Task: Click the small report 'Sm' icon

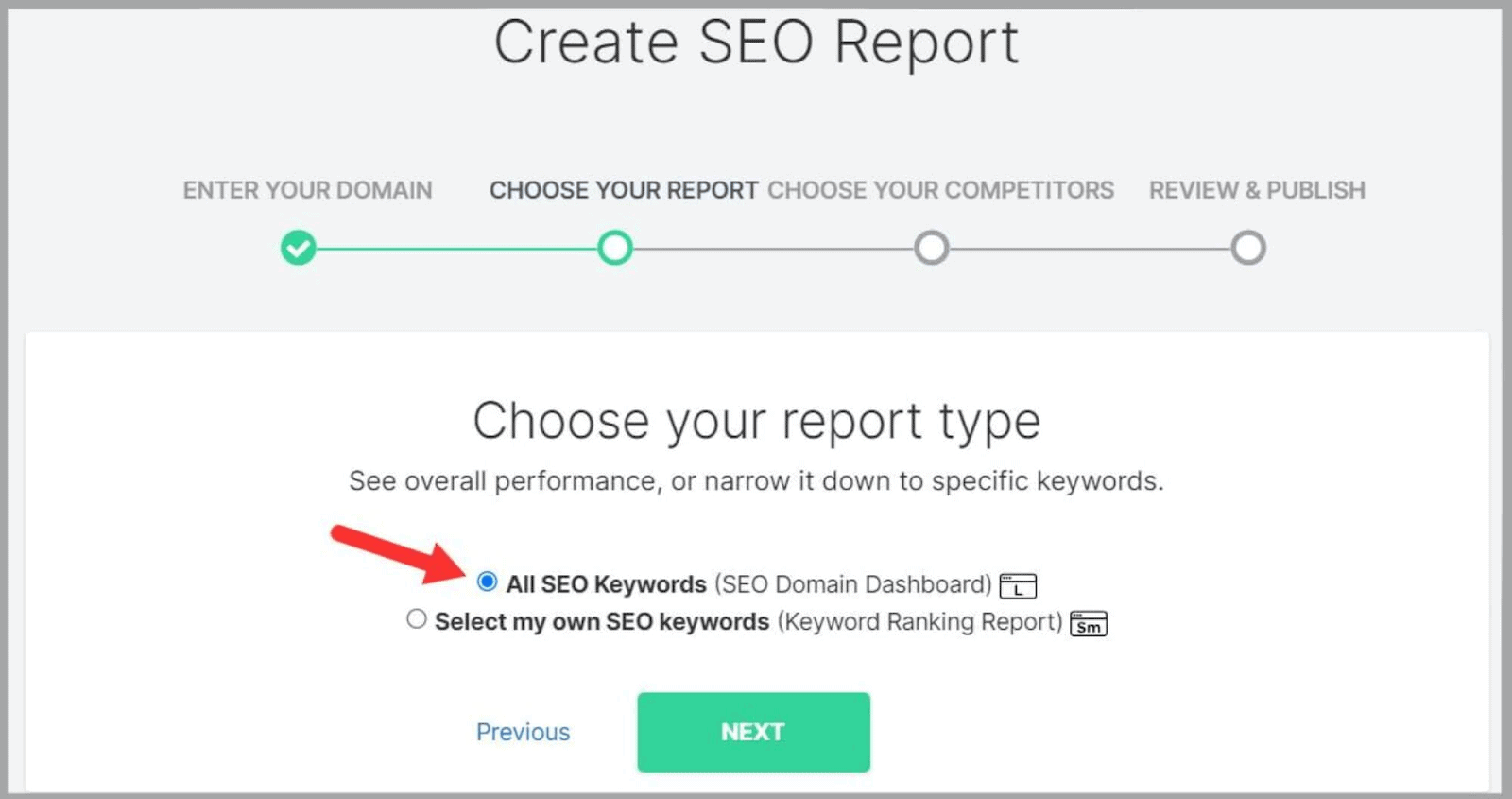Action: [1089, 624]
